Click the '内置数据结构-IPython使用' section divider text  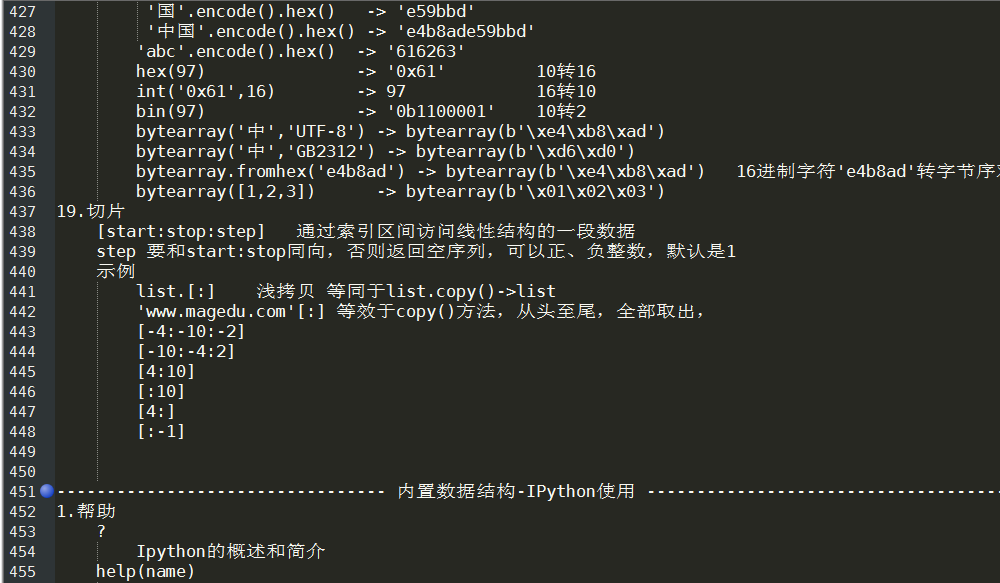coord(515,491)
